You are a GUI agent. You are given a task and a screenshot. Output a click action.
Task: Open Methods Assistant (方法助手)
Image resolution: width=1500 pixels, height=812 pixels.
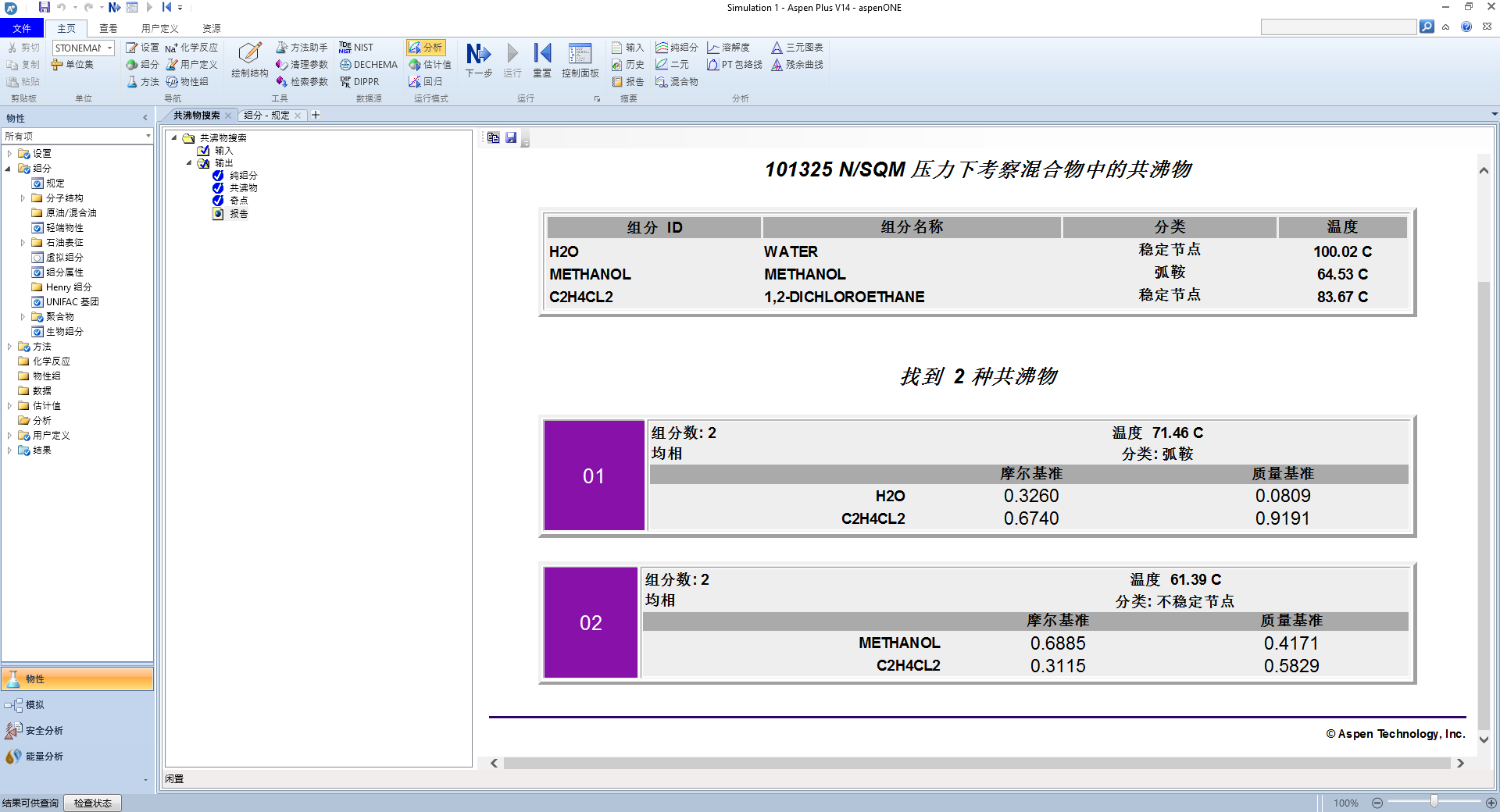click(x=302, y=48)
